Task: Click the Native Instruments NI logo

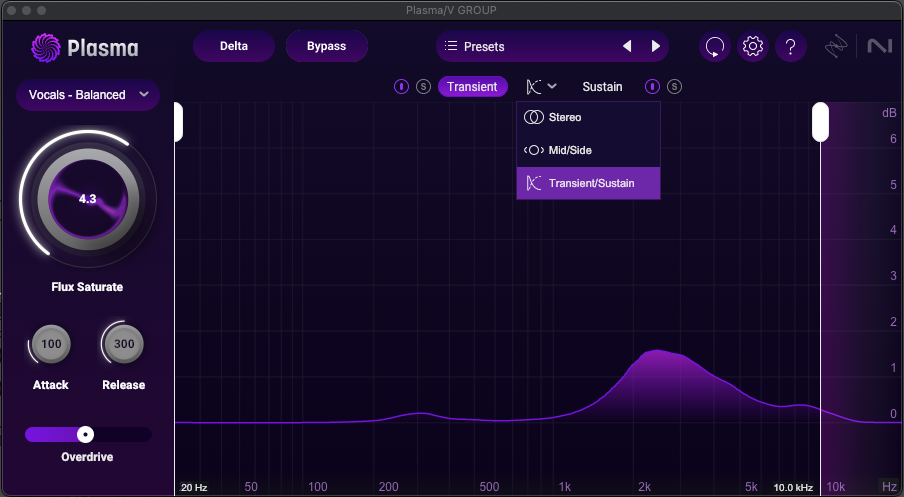Action: coord(879,46)
